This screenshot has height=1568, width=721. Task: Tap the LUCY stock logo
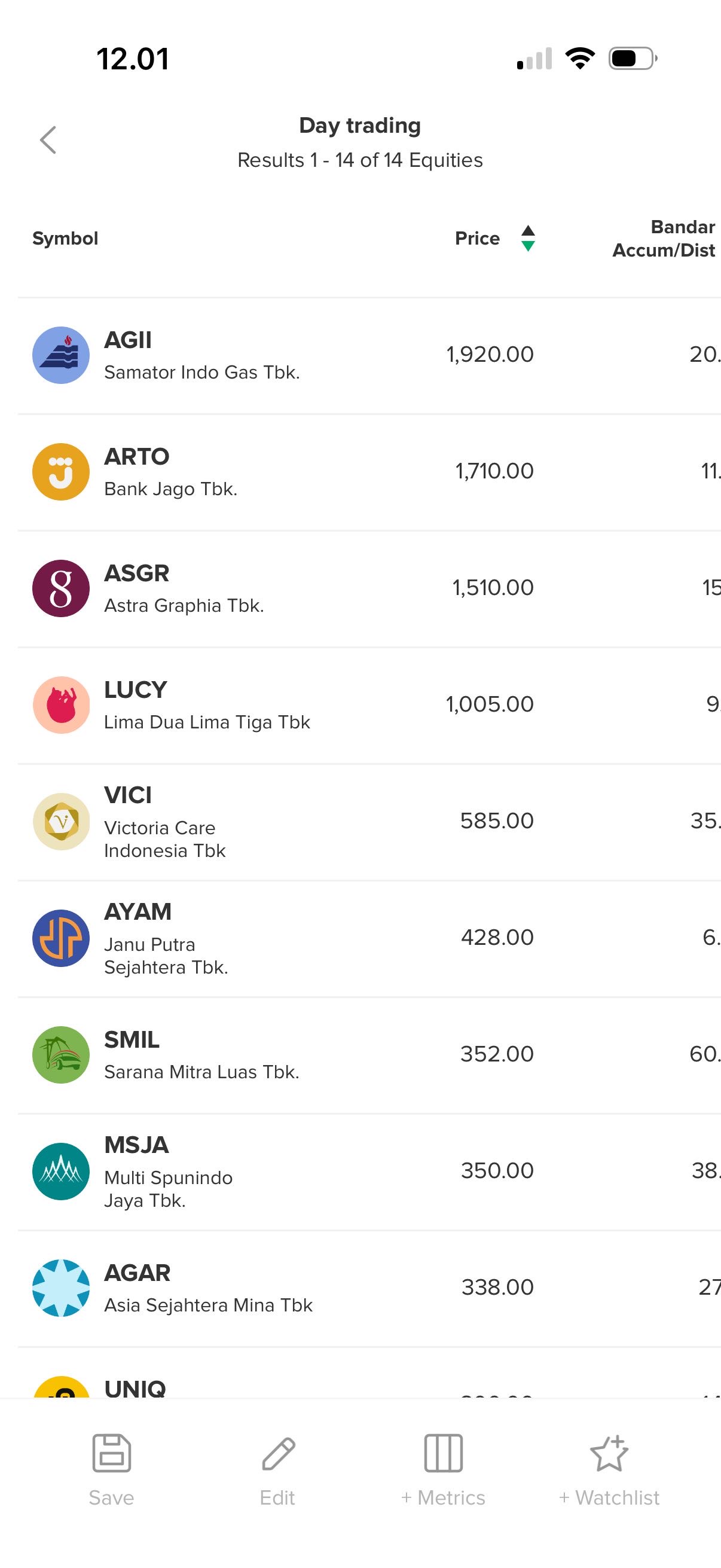pos(61,705)
